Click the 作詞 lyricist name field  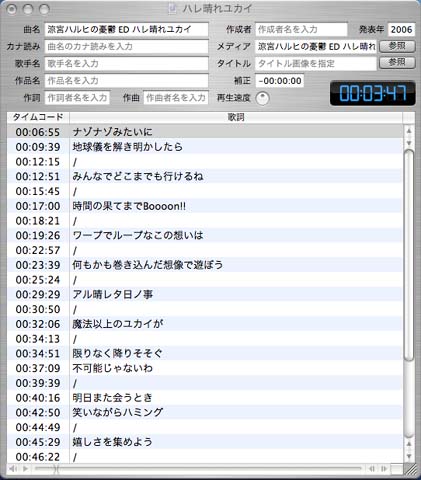77,98
